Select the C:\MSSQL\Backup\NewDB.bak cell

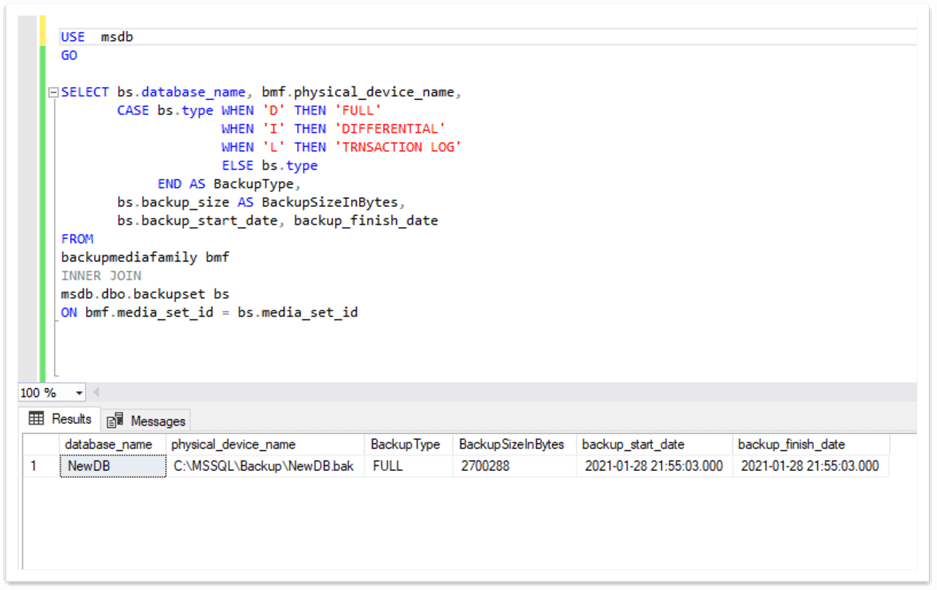click(263, 466)
